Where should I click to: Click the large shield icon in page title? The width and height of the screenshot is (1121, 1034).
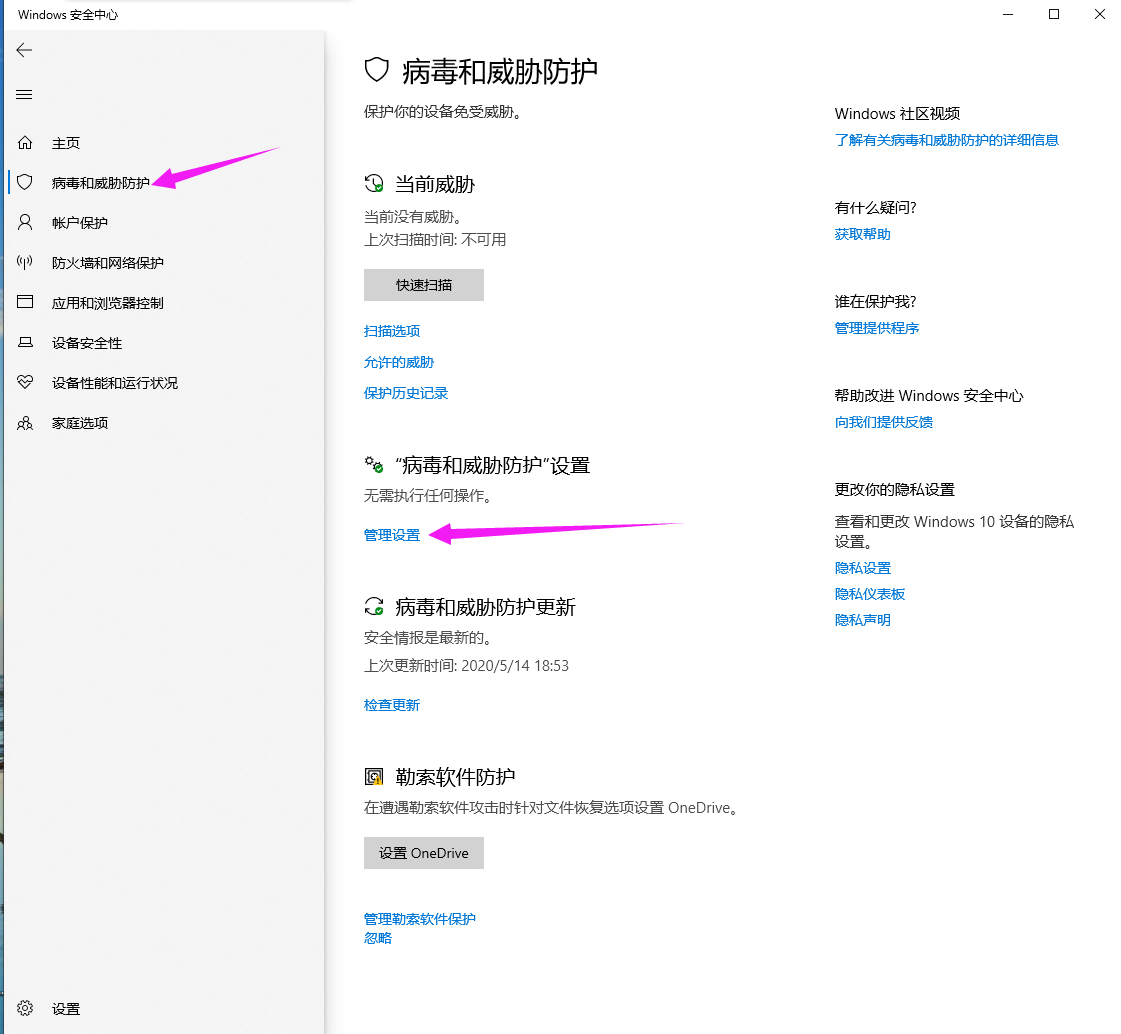(x=377, y=70)
